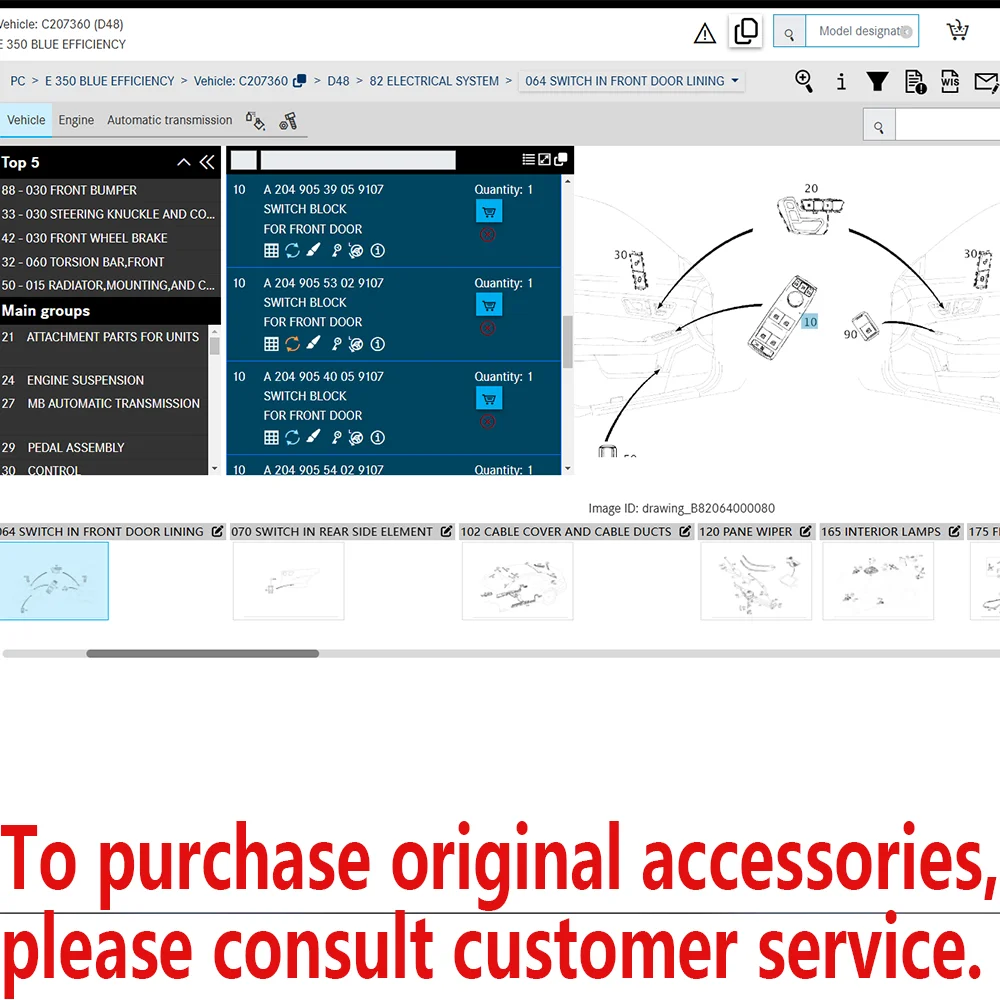Open 102 CABLE COVER AND CABLE DUCTS thumbnail
Image resolution: width=1000 pixels, height=1000 pixels.
[x=517, y=581]
